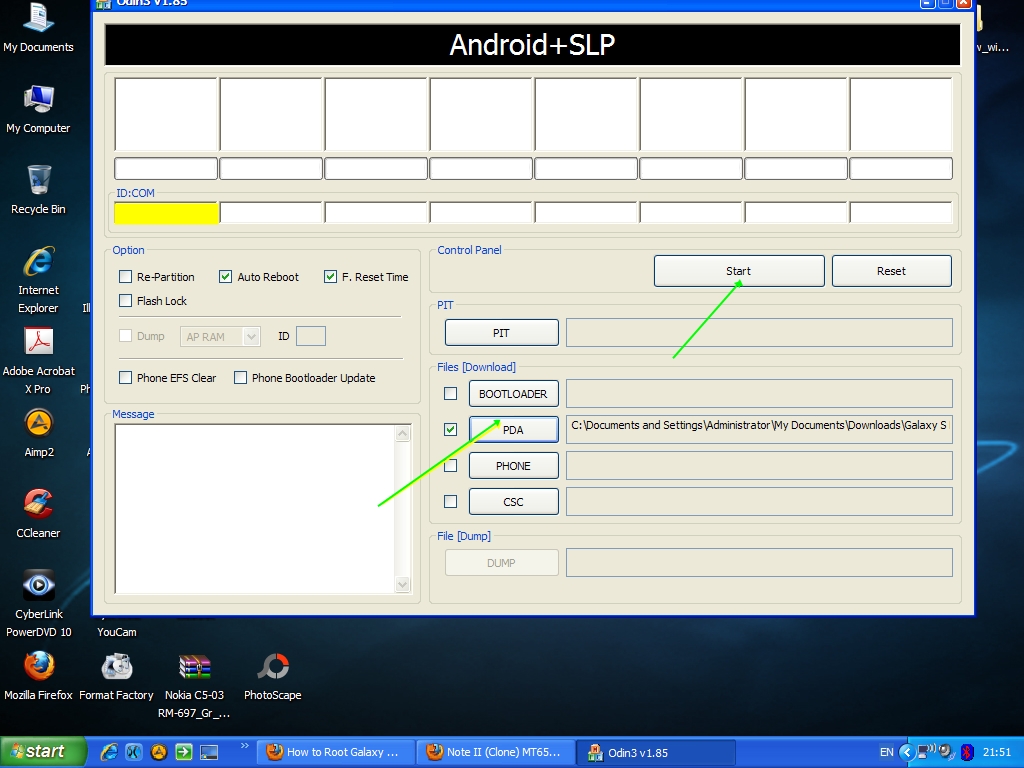The image size is (1024, 768).
Task: Click the CSC file path field
Action: [759, 502]
